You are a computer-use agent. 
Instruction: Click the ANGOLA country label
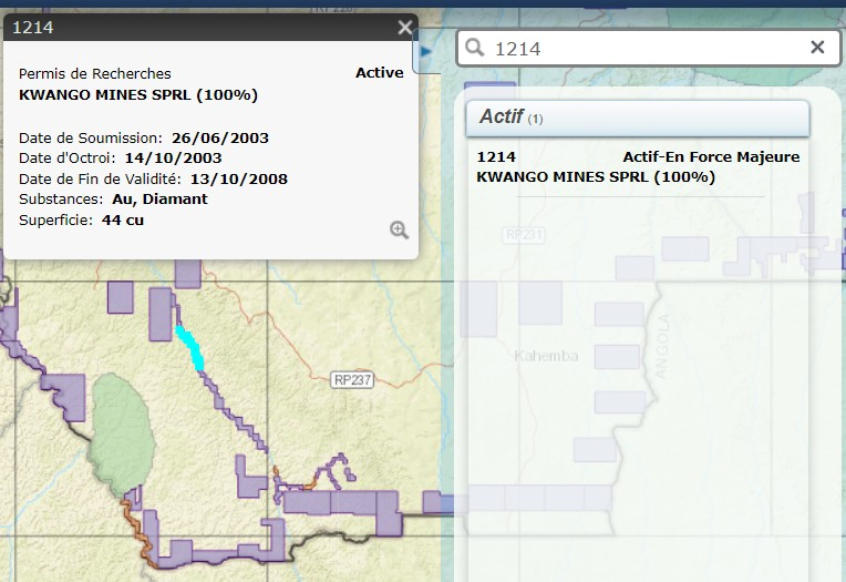[x=661, y=347]
